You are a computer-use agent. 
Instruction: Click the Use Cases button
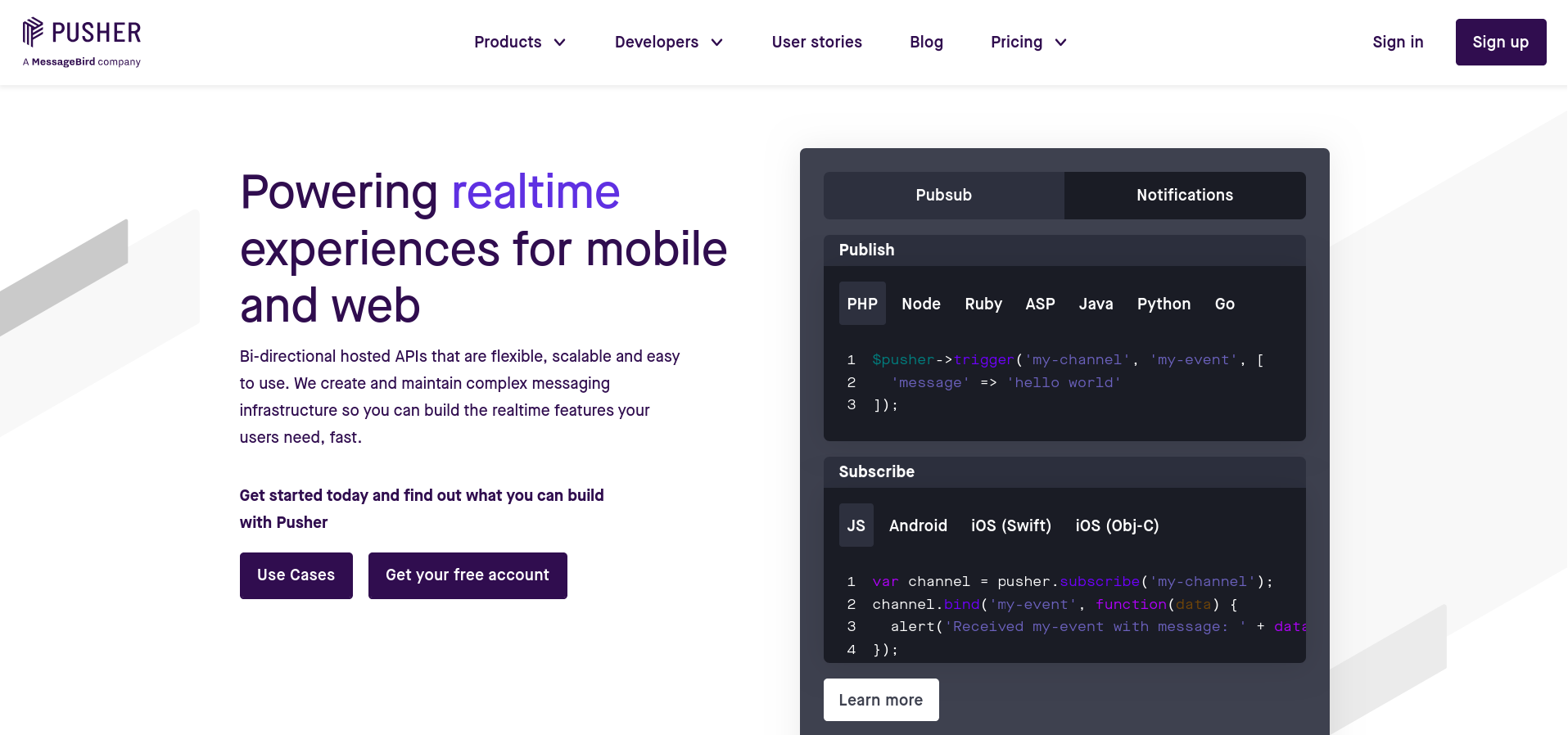pos(296,575)
